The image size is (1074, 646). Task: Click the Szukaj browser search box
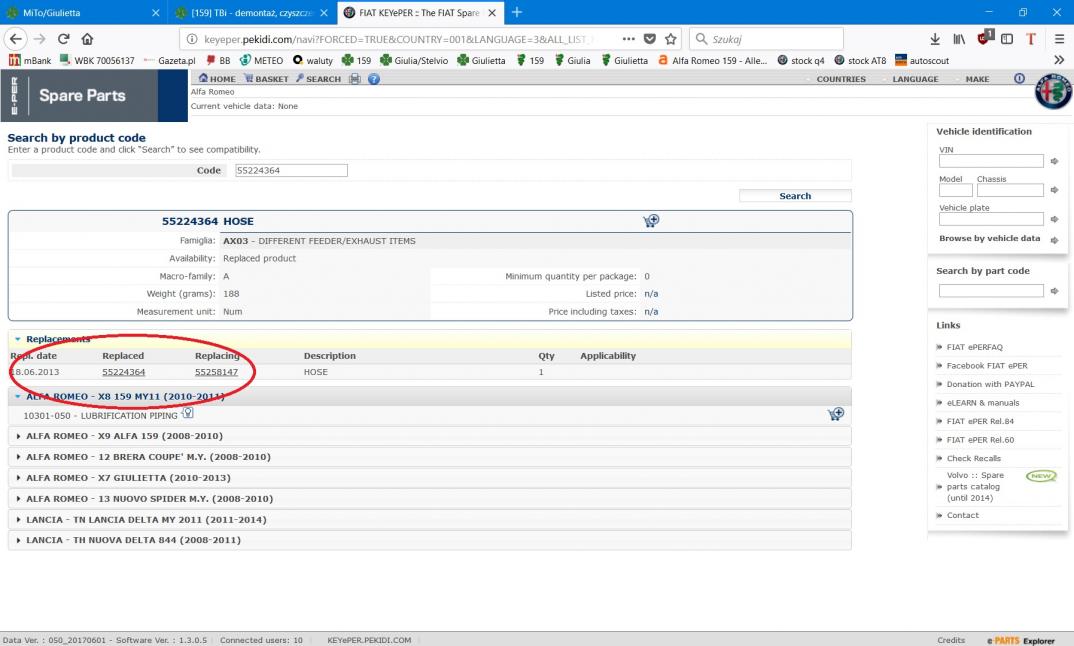[x=766, y=39]
